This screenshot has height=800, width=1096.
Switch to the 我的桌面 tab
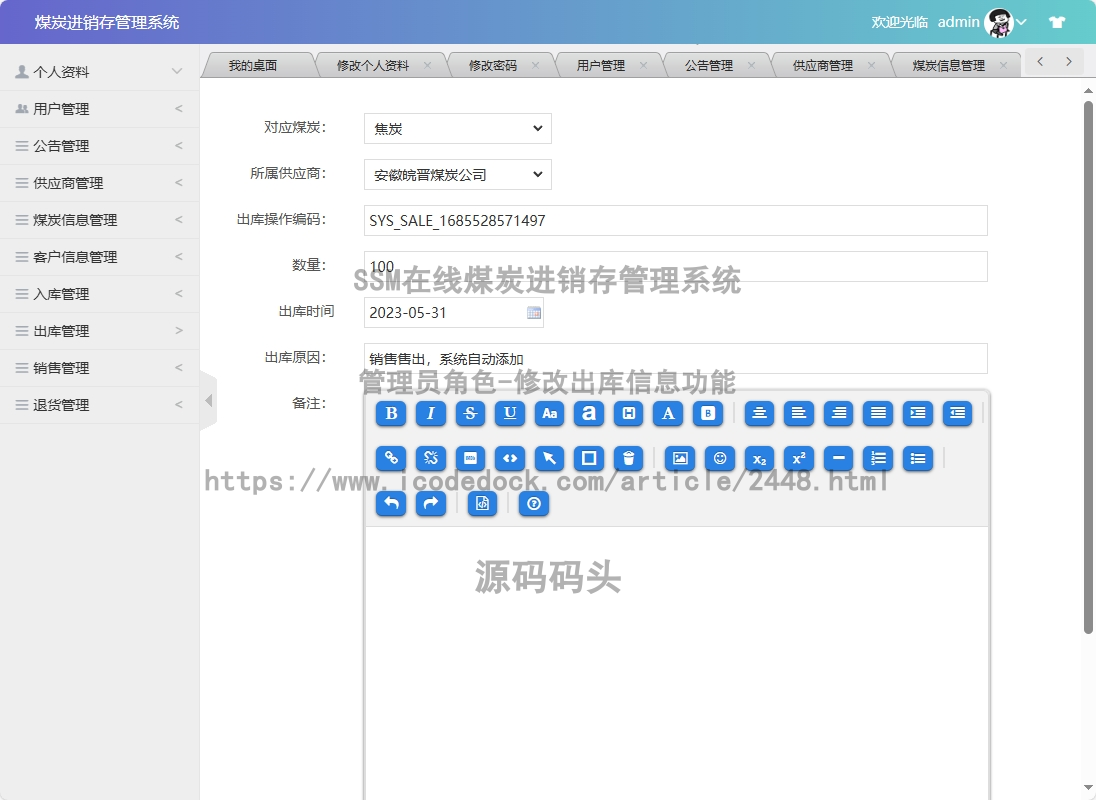coord(253,66)
